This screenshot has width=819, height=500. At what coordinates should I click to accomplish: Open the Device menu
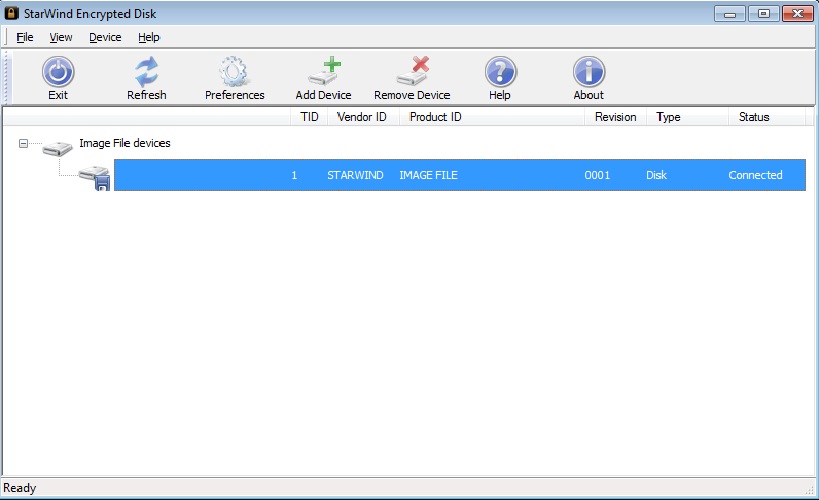tap(105, 37)
